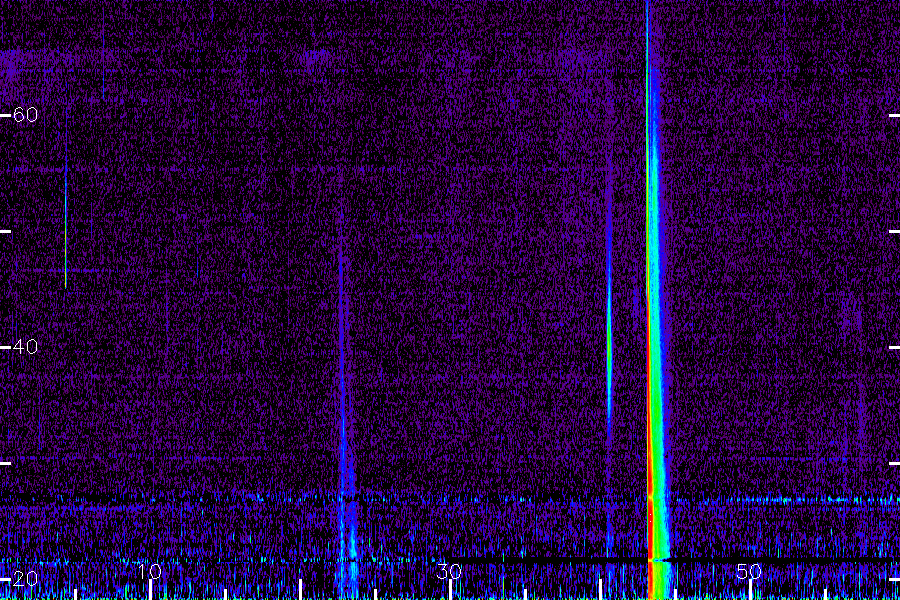Image resolution: width=900 pixels, height=600 pixels.
Task: Click the "60" vertical axis label
Action: (25, 115)
